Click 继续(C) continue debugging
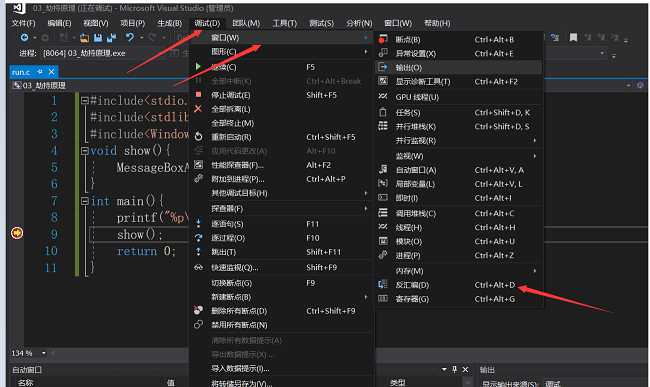Screen dimensions: 650x387 click(x=281, y=67)
